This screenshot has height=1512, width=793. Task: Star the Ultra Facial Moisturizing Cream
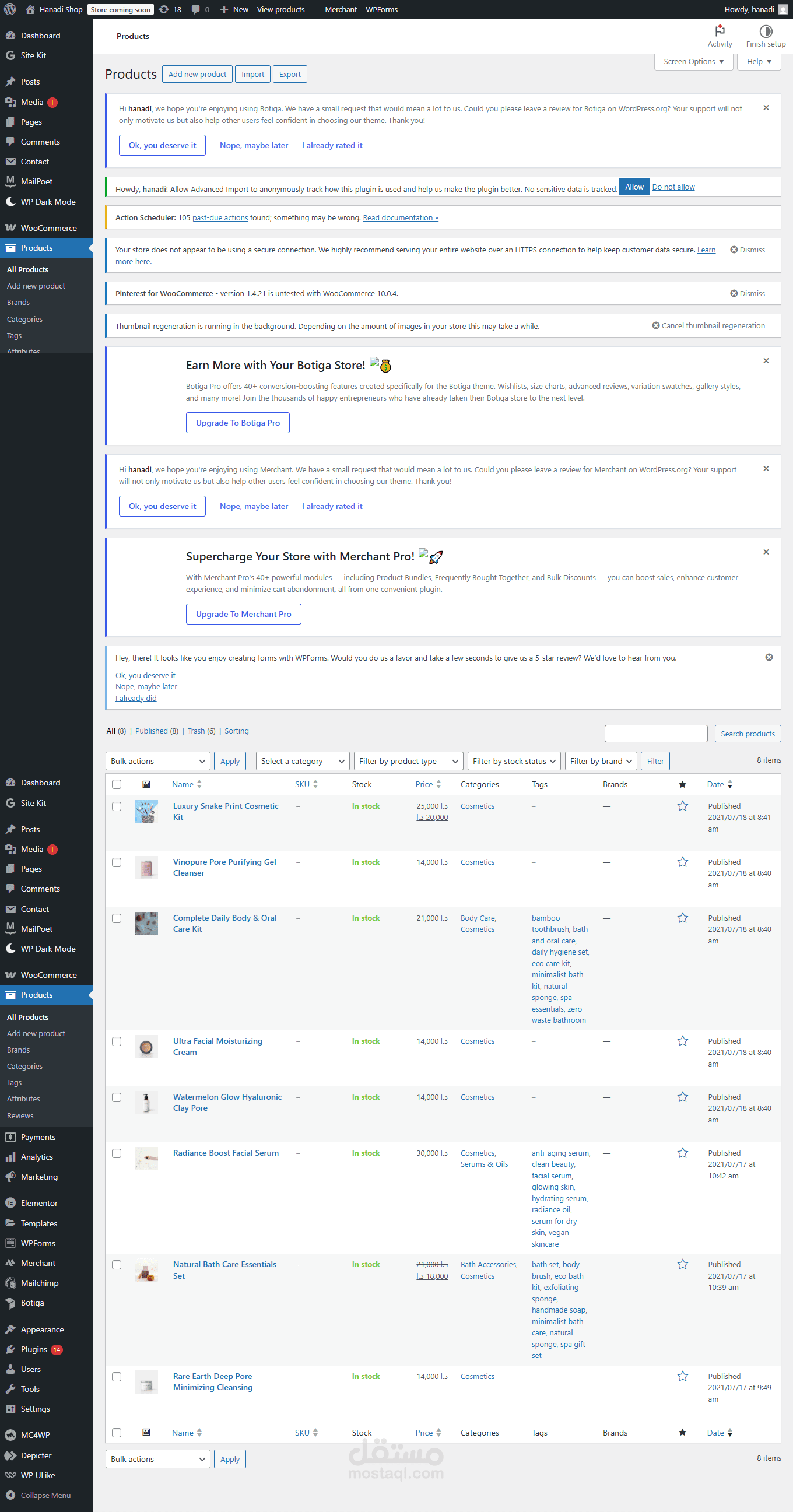[x=682, y=1041]
